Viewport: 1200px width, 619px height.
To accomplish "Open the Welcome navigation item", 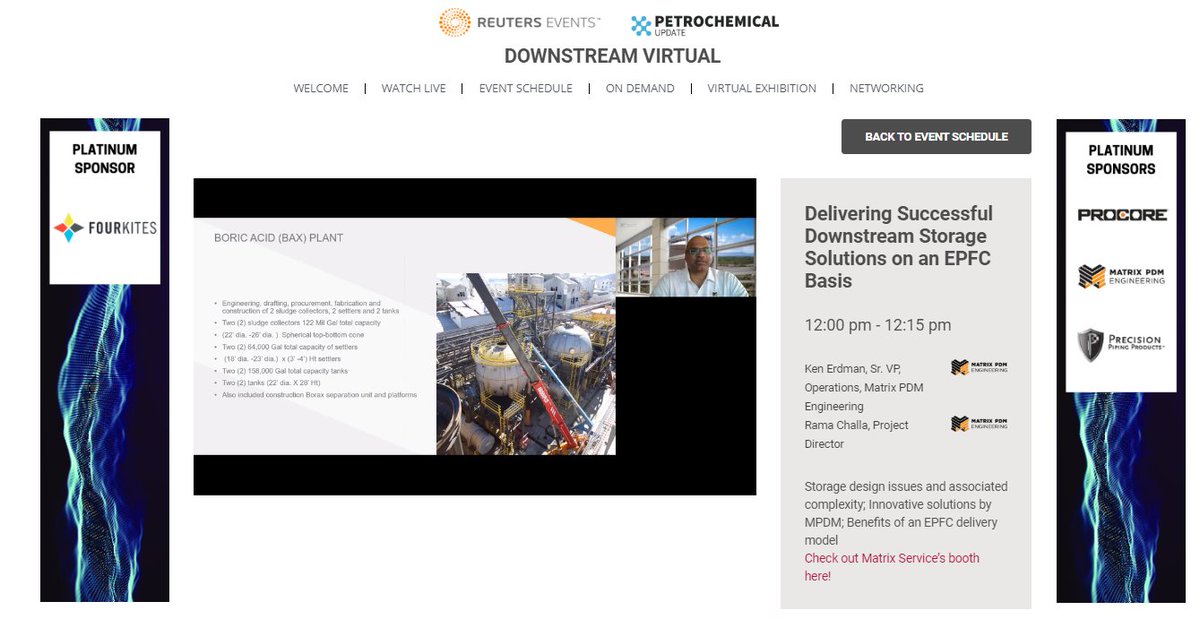I will click(x=320, y=88).
